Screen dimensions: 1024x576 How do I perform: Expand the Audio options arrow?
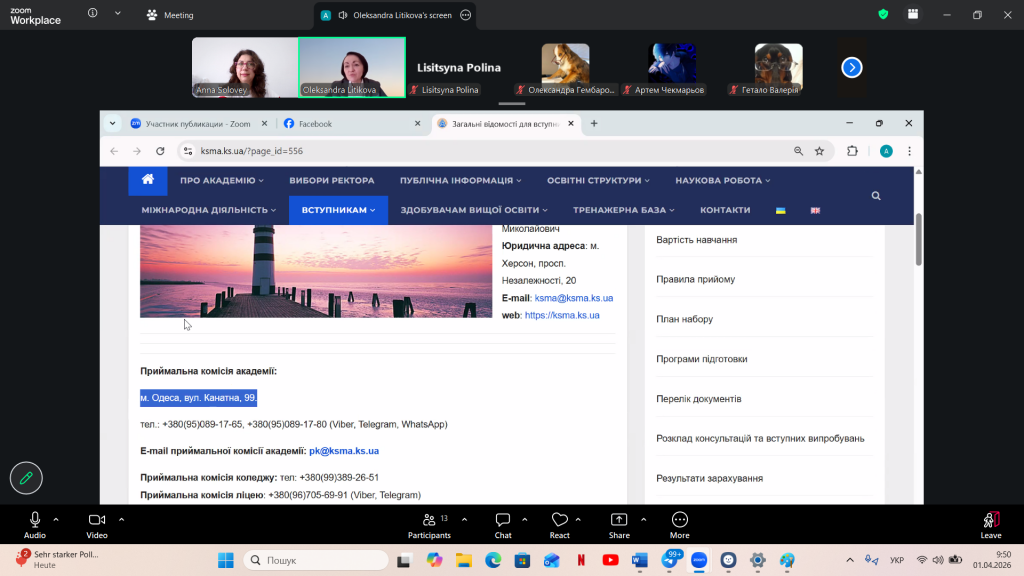[57, 519]
